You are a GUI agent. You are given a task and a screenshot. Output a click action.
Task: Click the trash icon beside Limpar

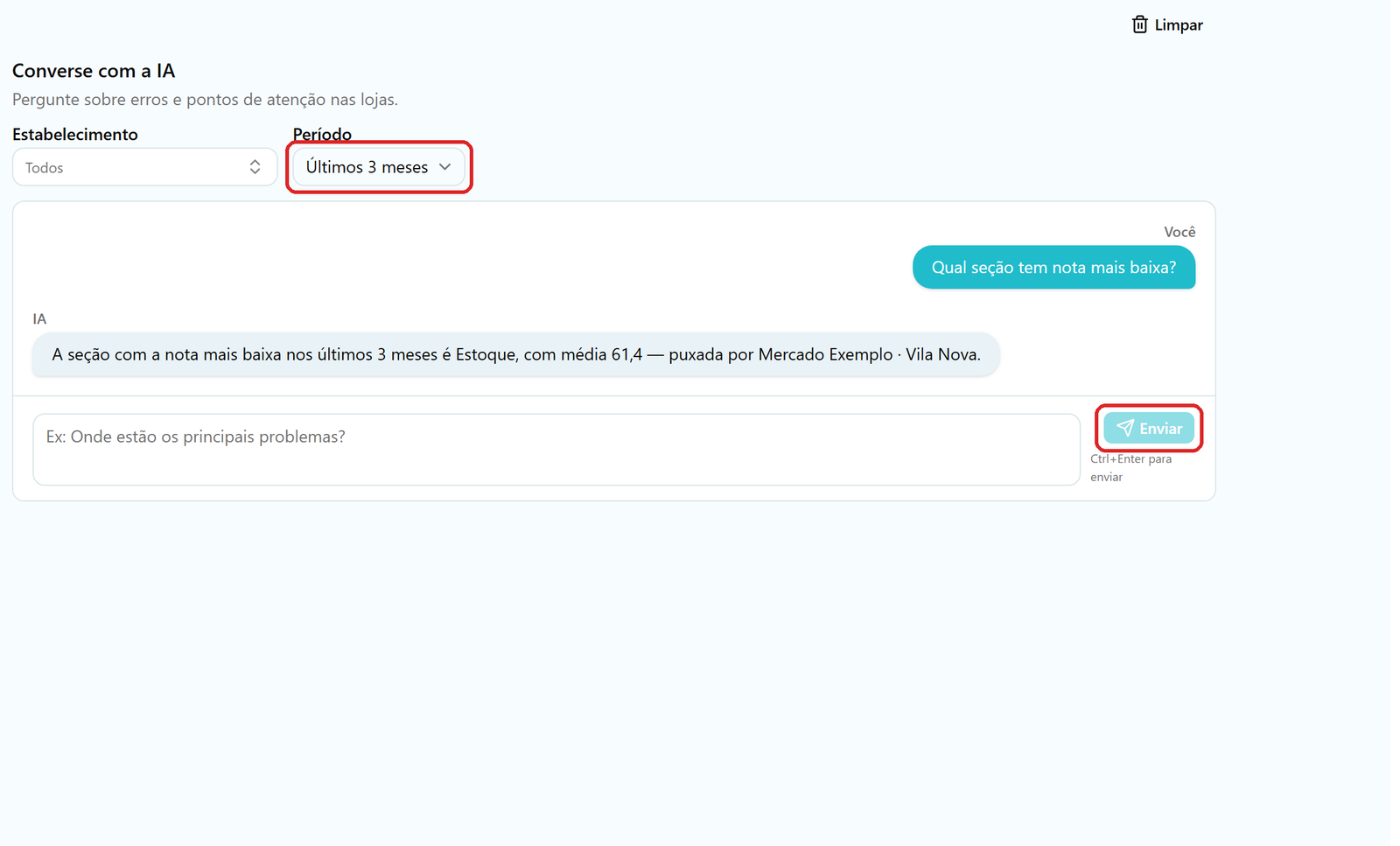(x=1139, y=24)
